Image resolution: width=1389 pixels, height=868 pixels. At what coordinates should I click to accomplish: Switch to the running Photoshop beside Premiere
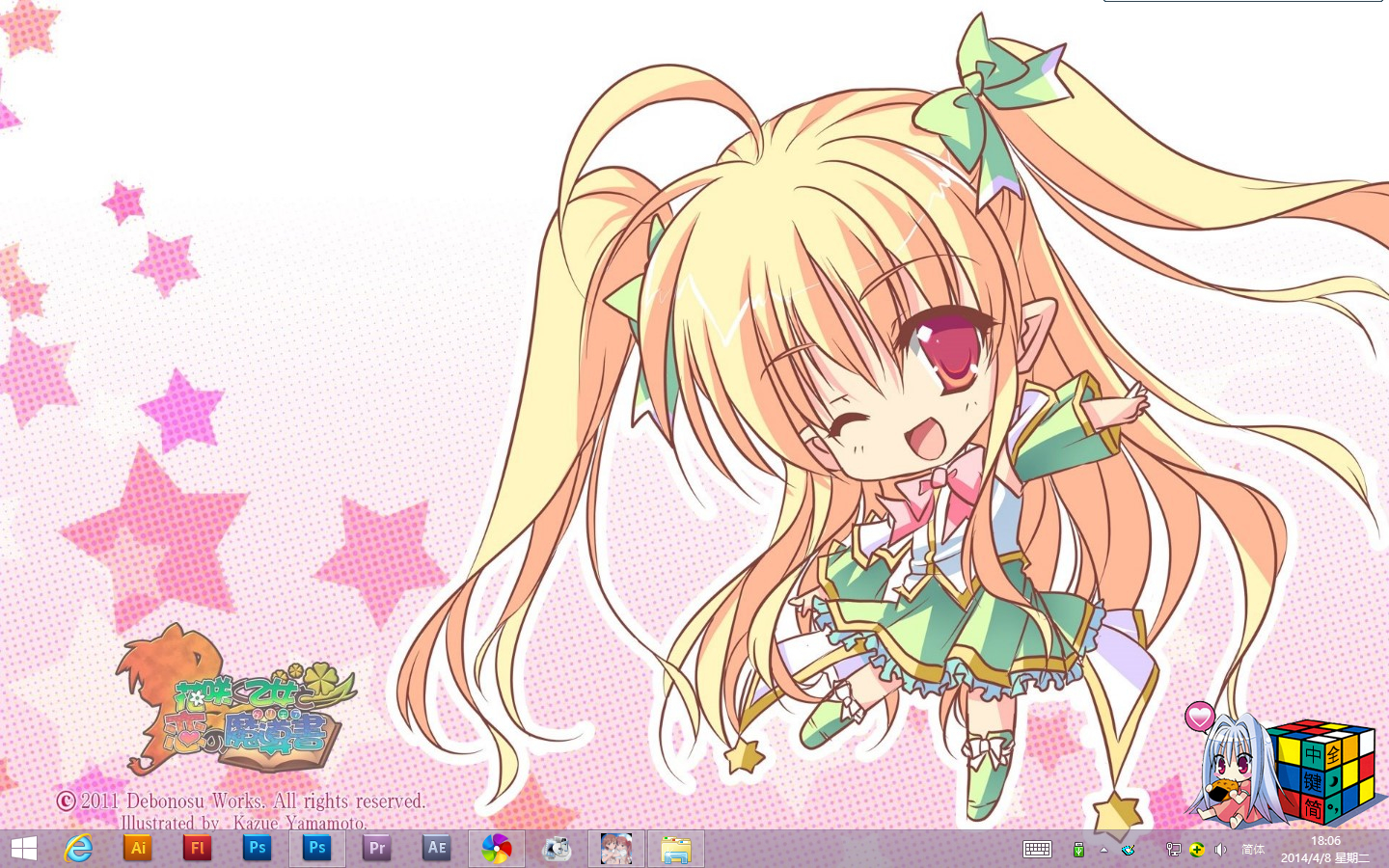[317, 849]
